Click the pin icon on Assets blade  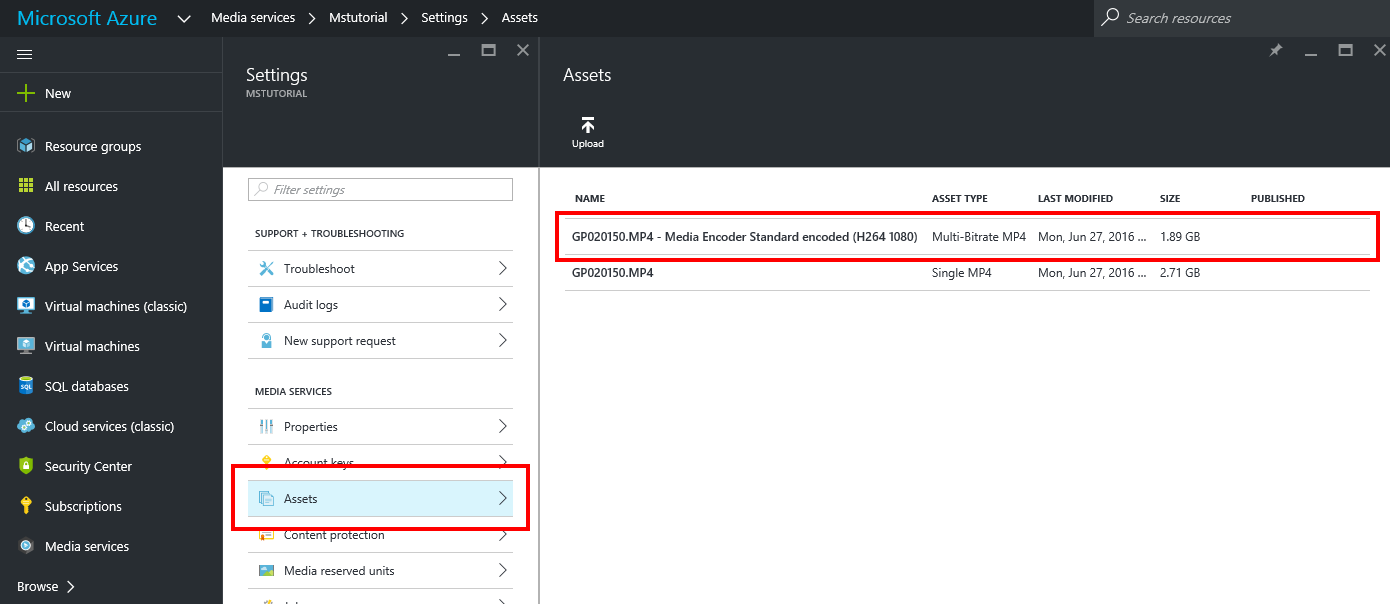pos(1276,50)
